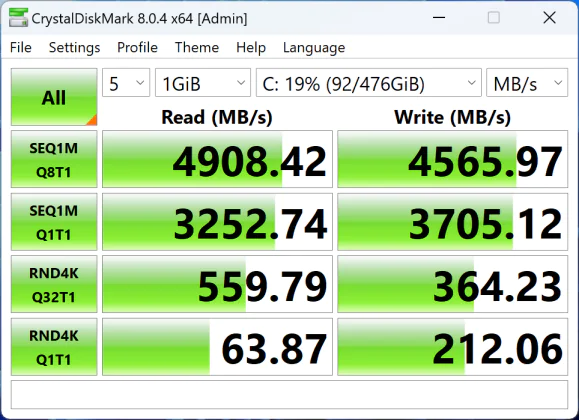This screenshot has width=579, height=420.
Task: Open the test count dropdown showing 5
Action: point(126,83)
